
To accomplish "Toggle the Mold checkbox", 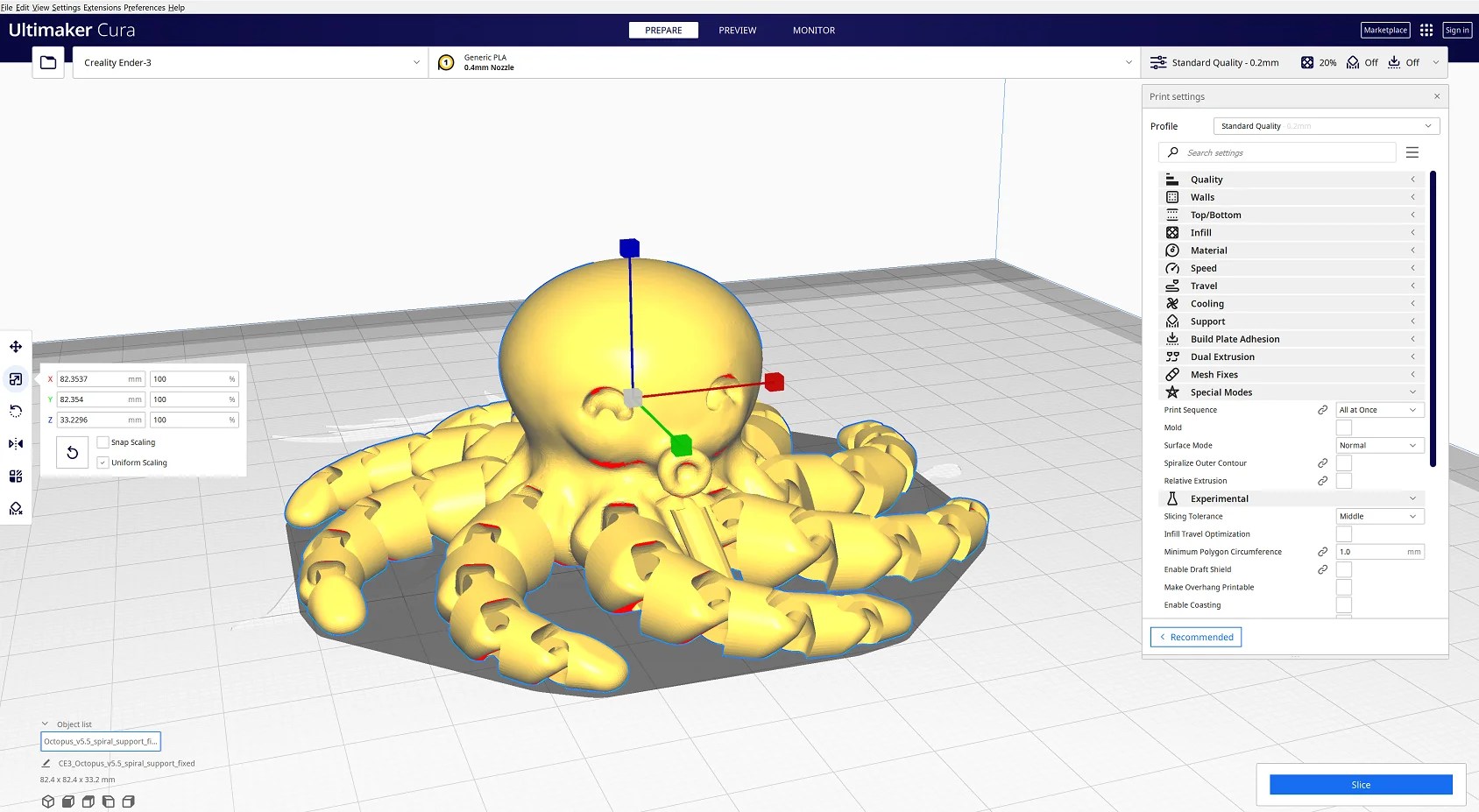I will tap(1344, 427).
